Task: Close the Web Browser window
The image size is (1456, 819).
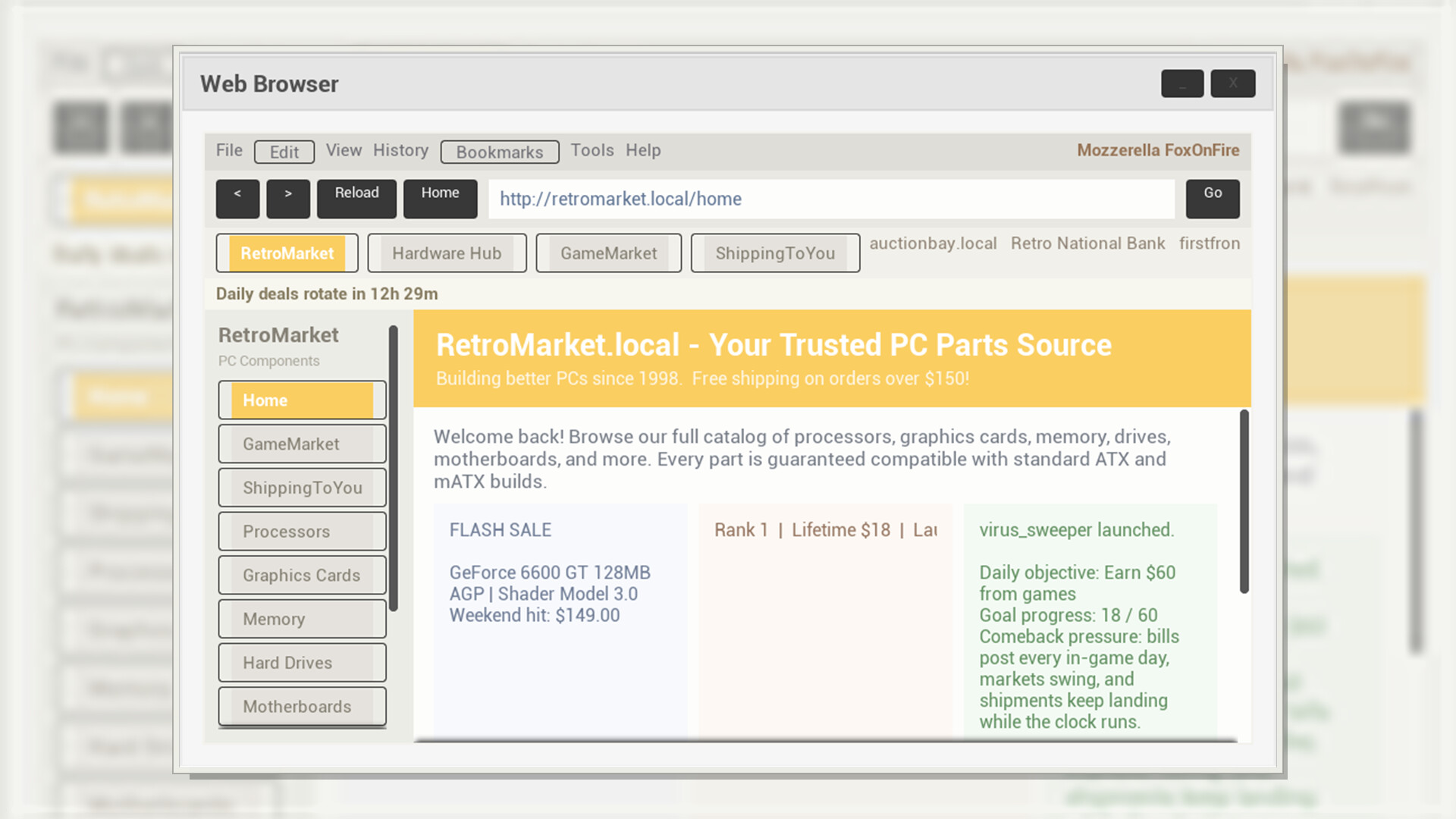Action: pyautogui.click(x=1233, y=83)
